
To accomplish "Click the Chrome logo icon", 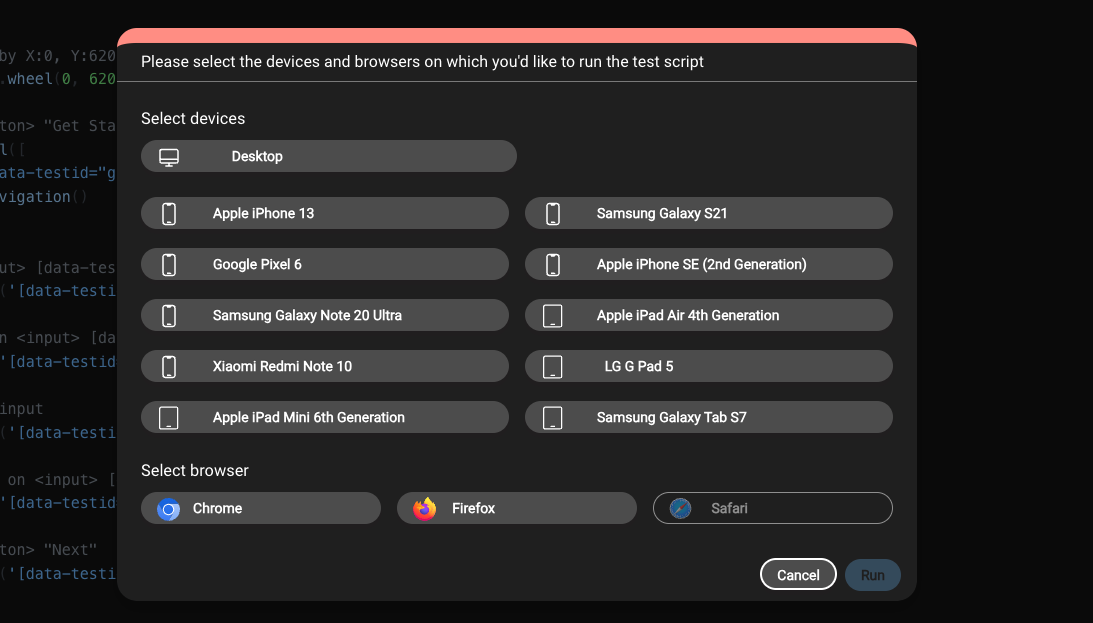I will 168,509.
